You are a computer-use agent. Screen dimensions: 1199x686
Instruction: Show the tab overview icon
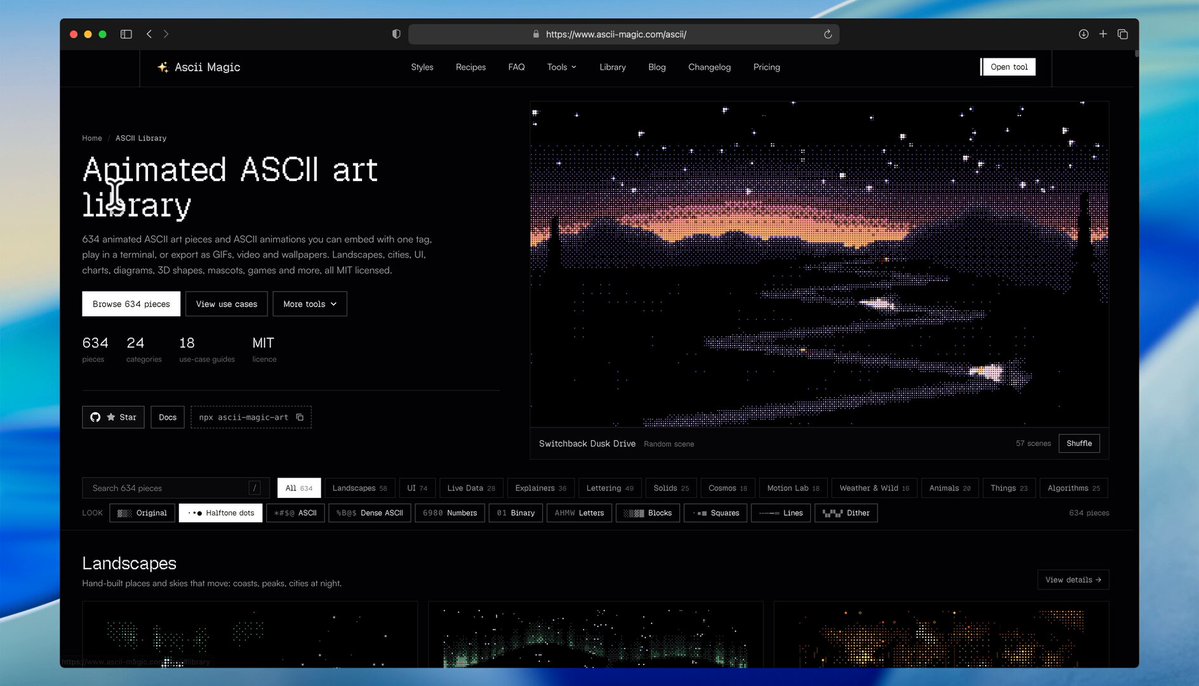click(1123, 34)
